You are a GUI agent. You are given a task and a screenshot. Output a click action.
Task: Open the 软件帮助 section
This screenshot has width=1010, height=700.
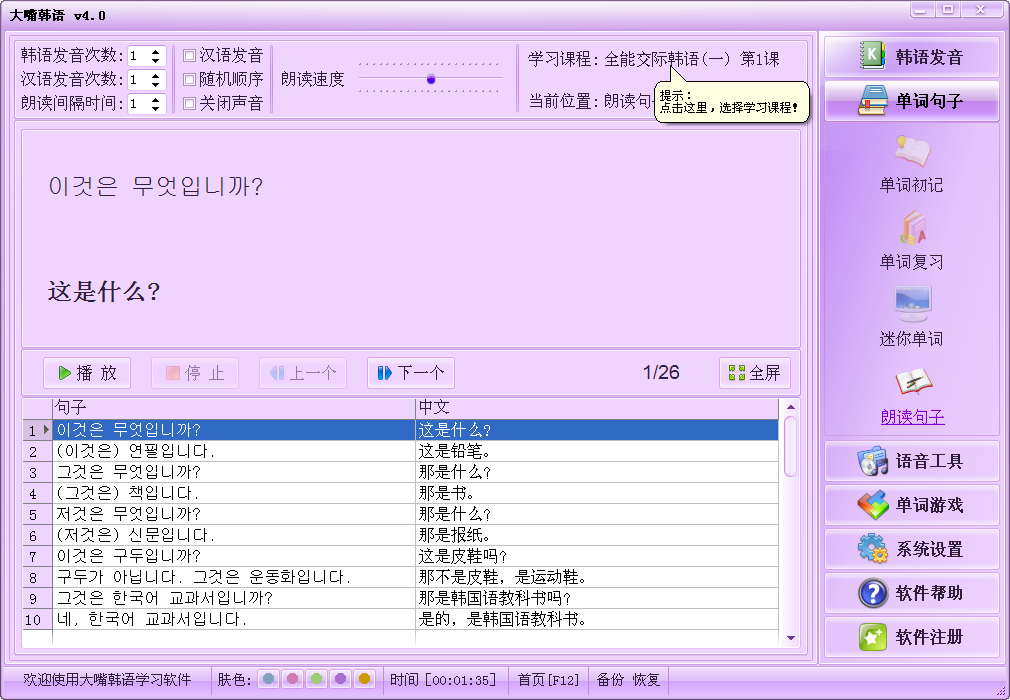[911, 592]
